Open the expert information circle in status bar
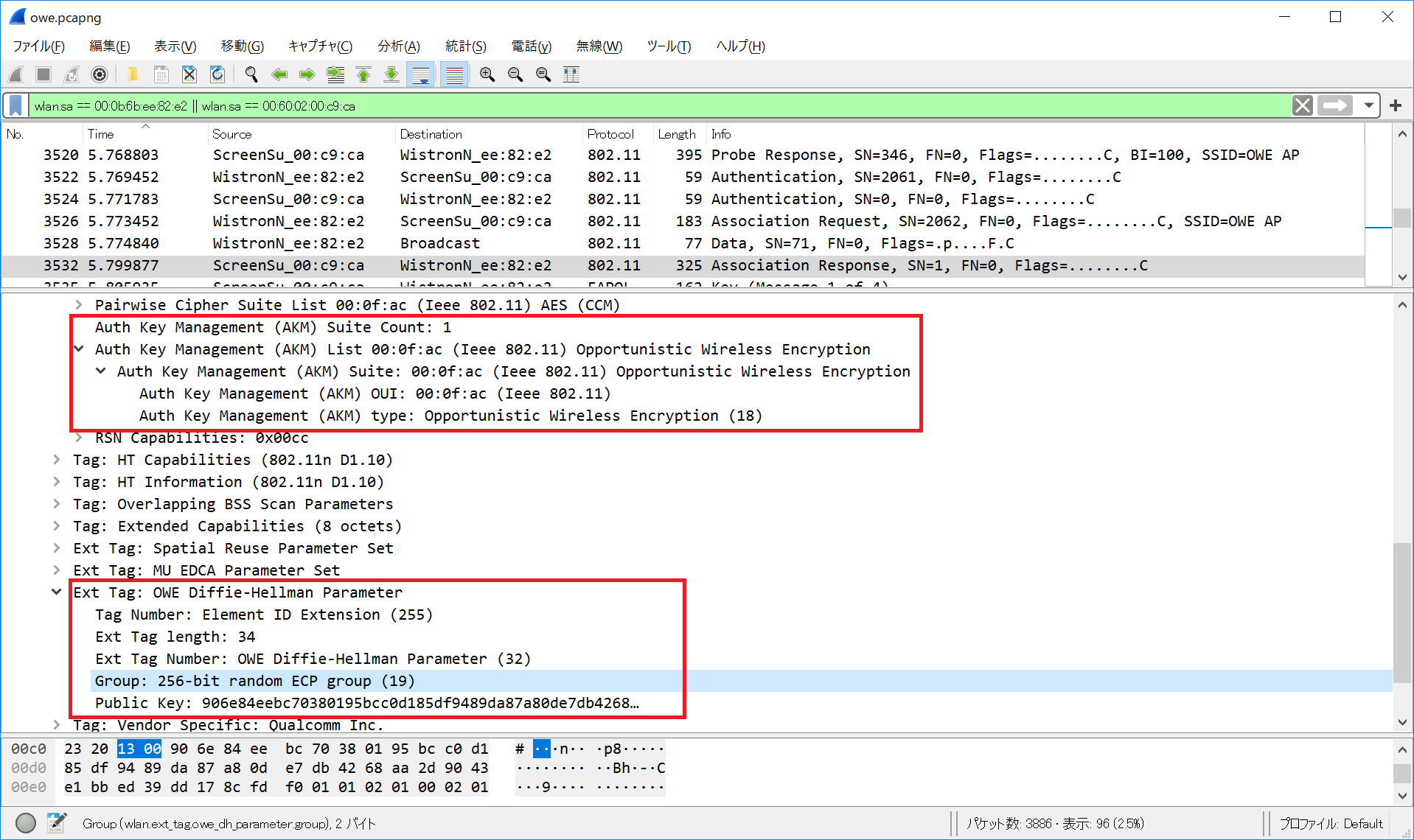This screenshot has height=840, width=1414. tap(26, 823)
